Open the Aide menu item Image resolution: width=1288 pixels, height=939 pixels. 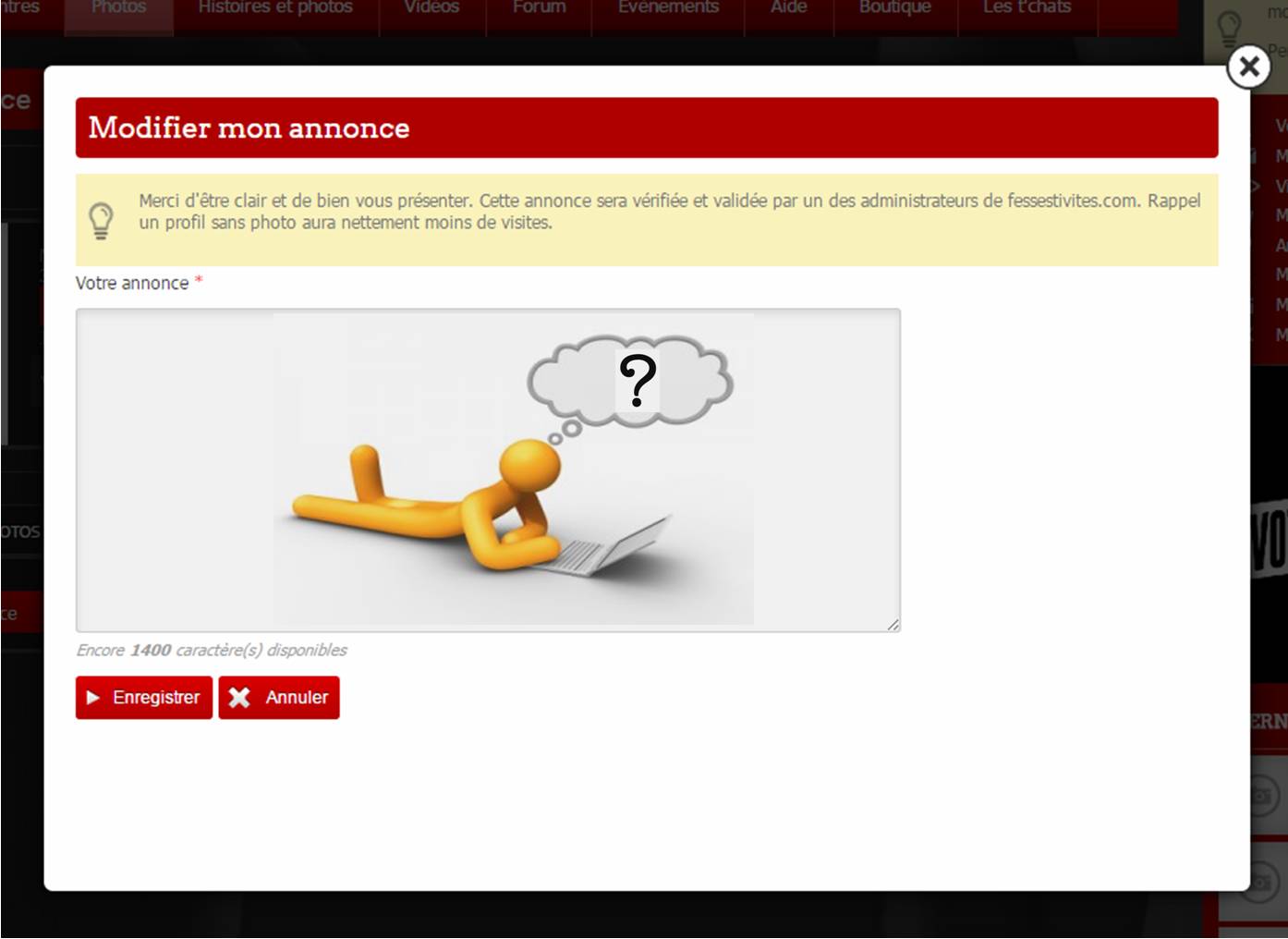coord(788,9)
